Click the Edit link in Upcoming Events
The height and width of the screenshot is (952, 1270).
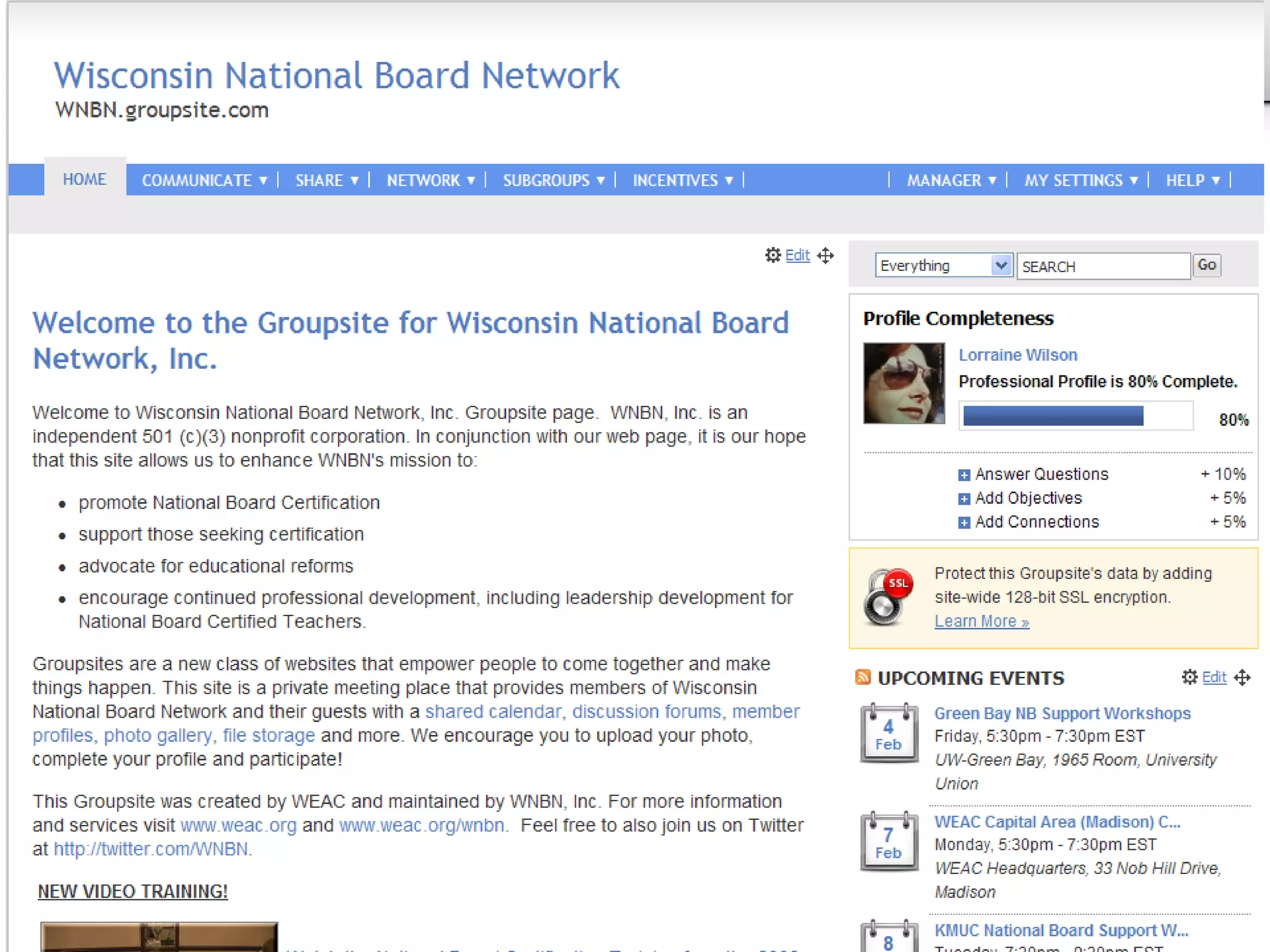(x=1214, y=677)
